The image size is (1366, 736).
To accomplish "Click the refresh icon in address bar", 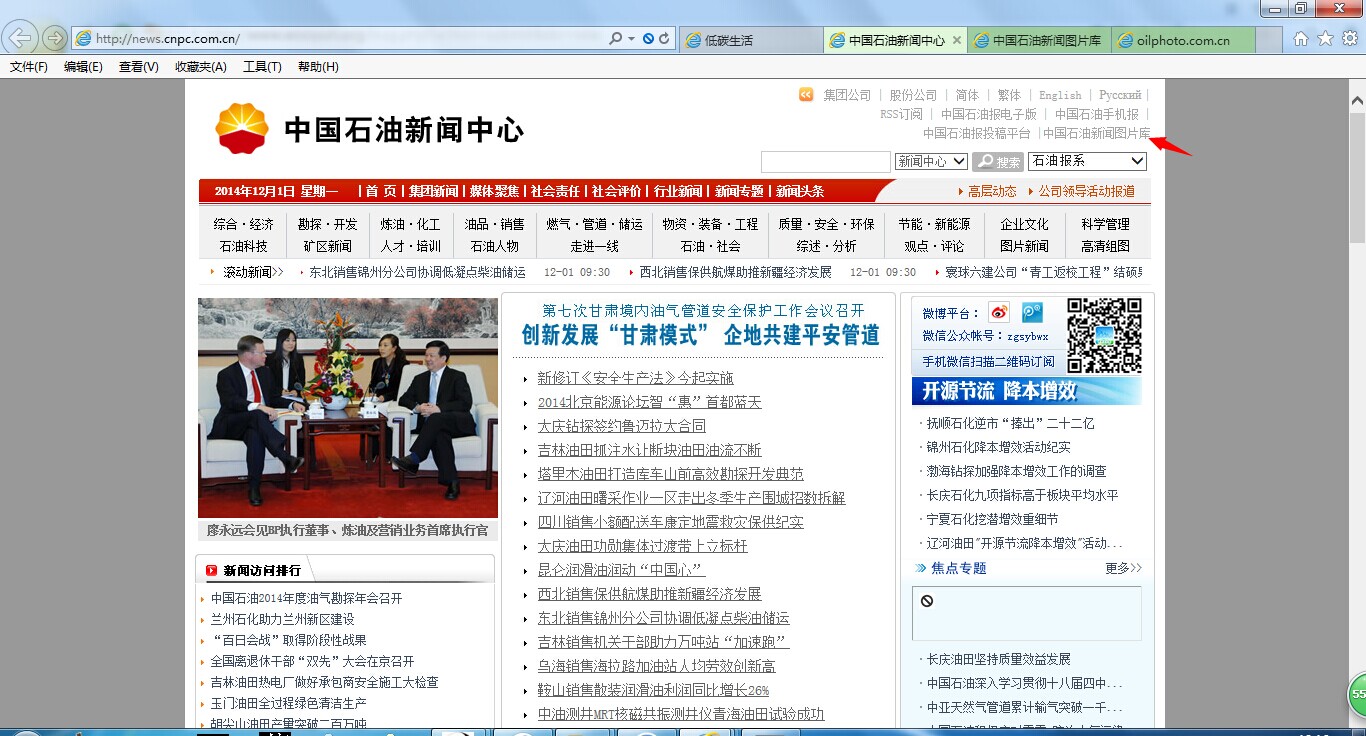I will tap(664, 39).
